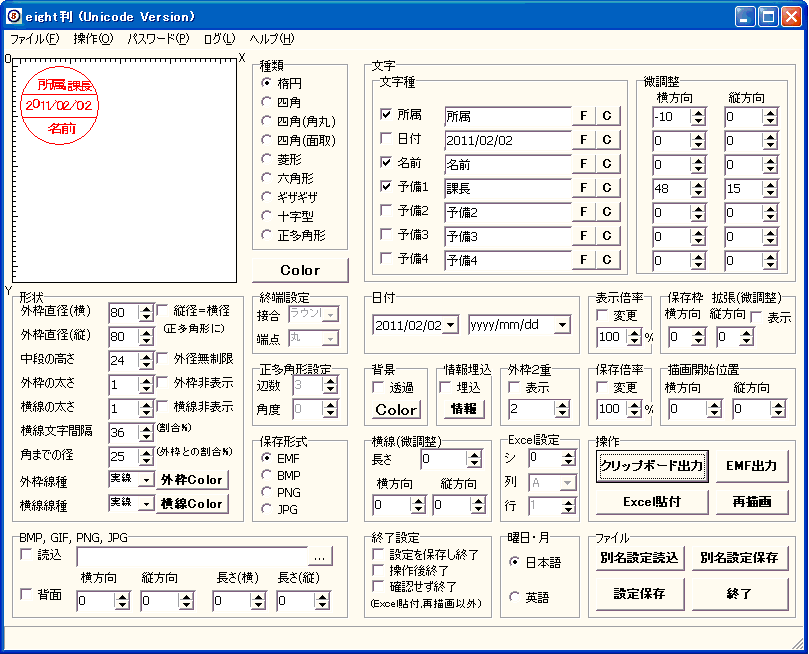Click the F button for 所属 row
This screenshot has width=809, height=654.
pyautogui.click(x=584, y=116)
